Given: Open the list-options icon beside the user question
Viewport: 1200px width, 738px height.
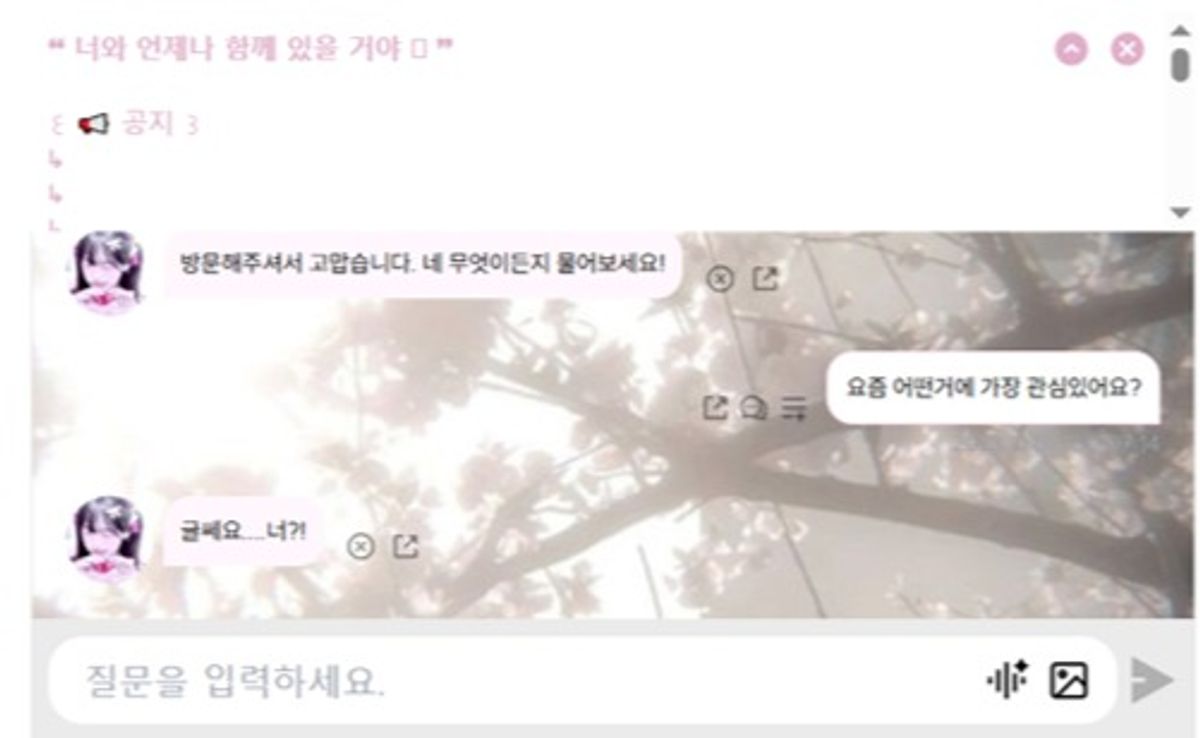Looking at the screenshot, I should [x=794, y=408].
